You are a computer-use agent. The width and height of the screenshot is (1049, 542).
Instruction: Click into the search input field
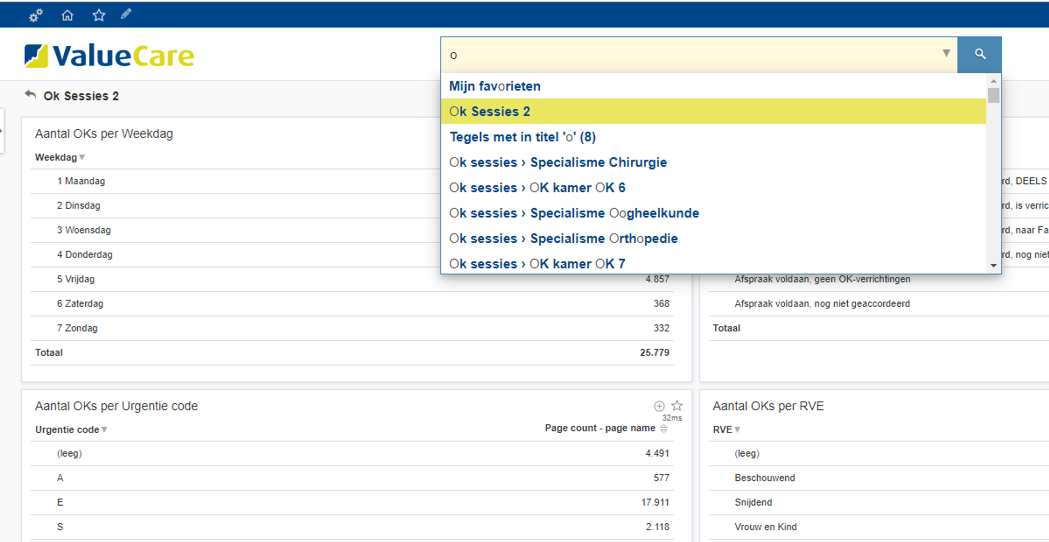[x=690, y=54]
